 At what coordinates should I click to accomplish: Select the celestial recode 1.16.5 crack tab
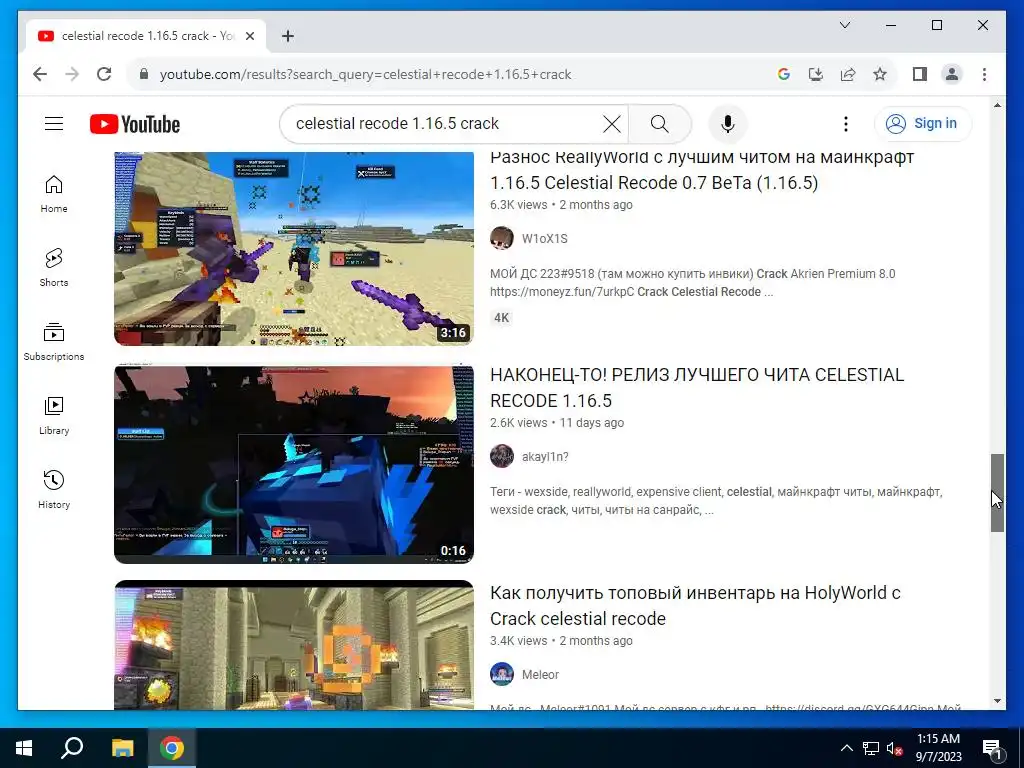[146, 36]
